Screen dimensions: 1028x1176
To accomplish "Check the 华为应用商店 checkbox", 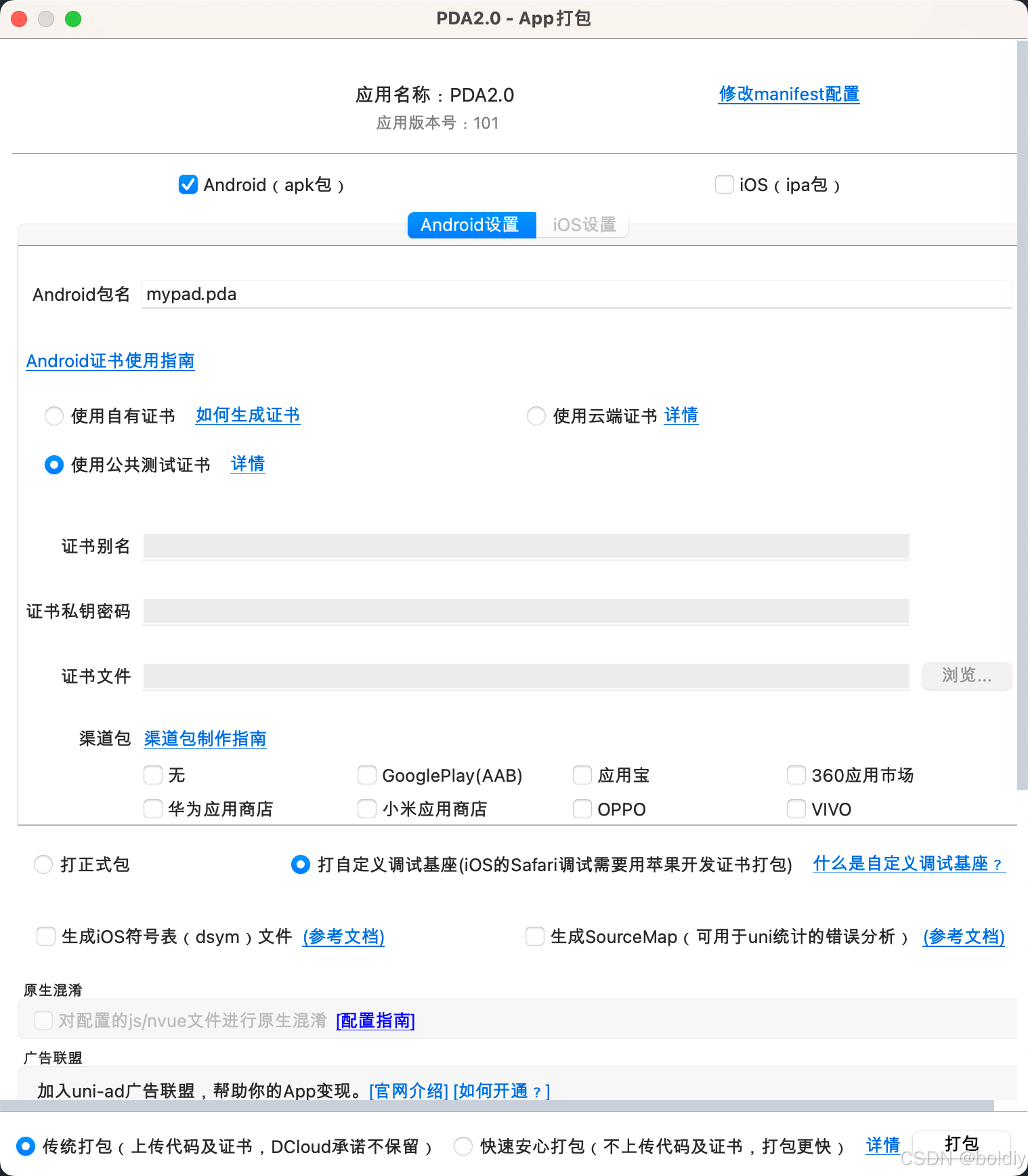I will (x=153, y=809).
